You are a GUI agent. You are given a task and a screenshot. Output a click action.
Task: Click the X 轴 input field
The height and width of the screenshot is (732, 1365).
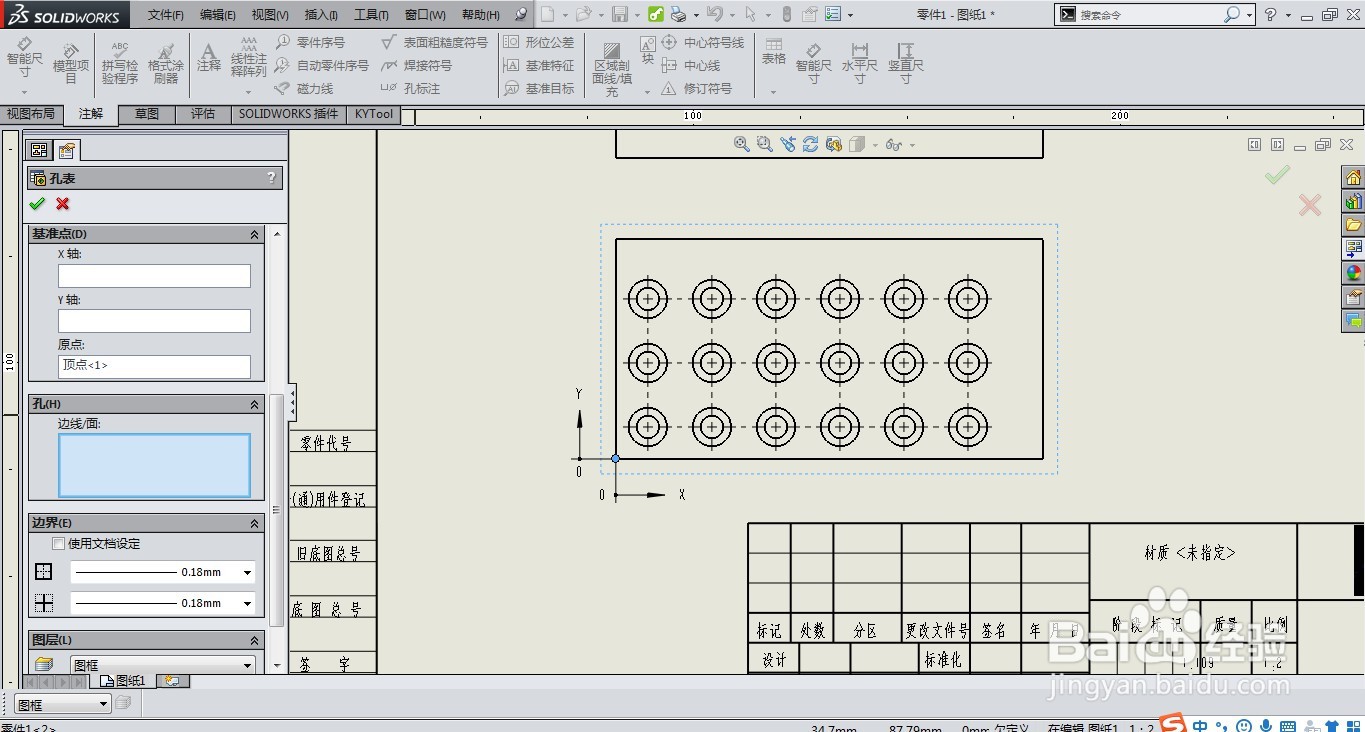tap(154, 276)
